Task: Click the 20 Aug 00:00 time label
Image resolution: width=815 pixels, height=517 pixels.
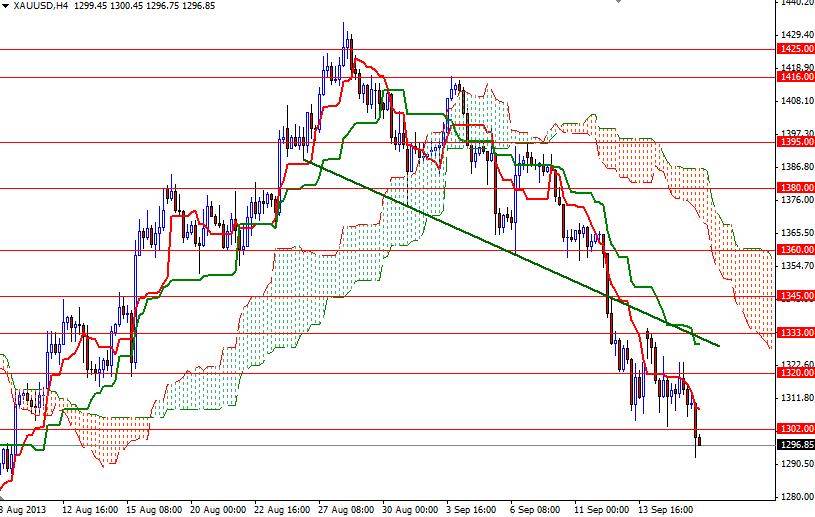Action: coord(218,510)
